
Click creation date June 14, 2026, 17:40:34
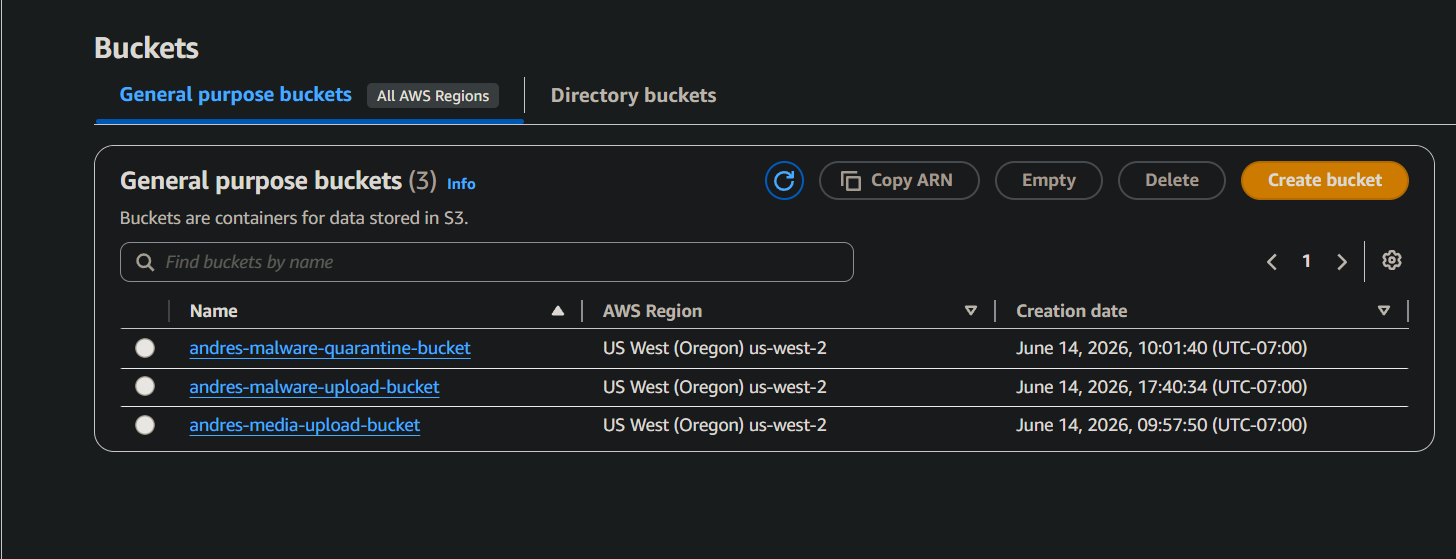pos(1162,387)
